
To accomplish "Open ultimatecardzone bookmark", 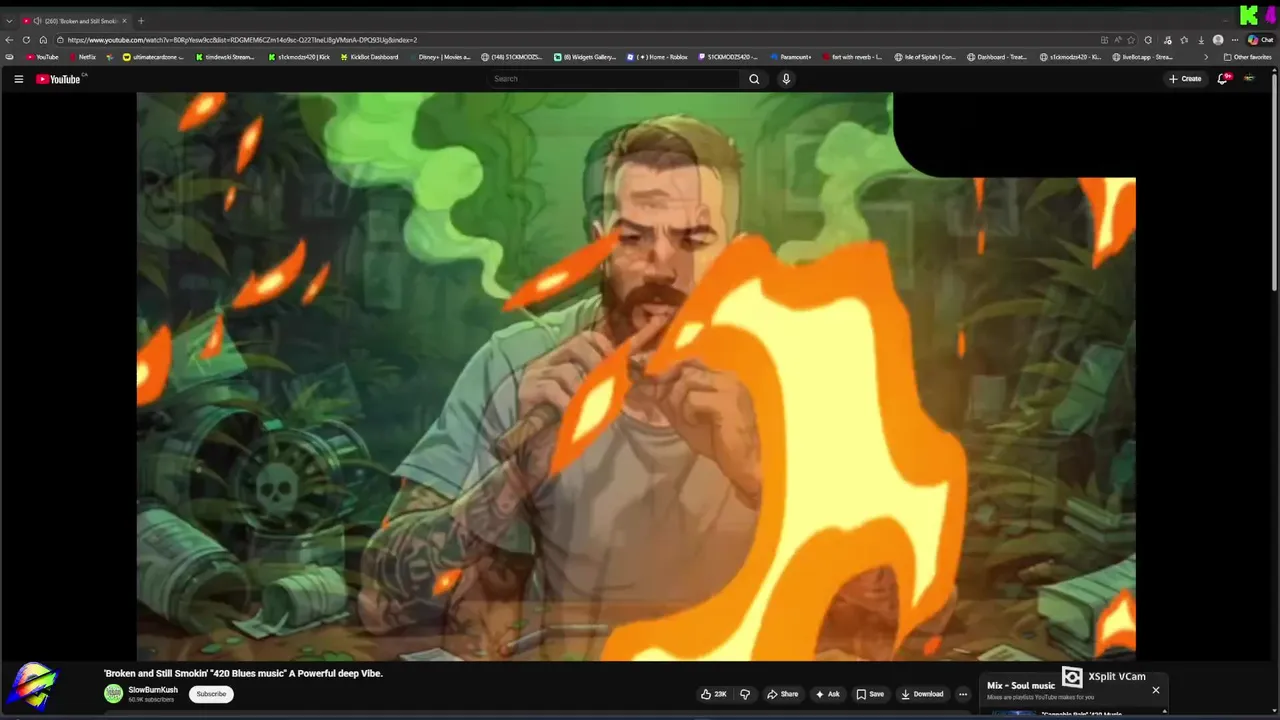I will point(152,57).
